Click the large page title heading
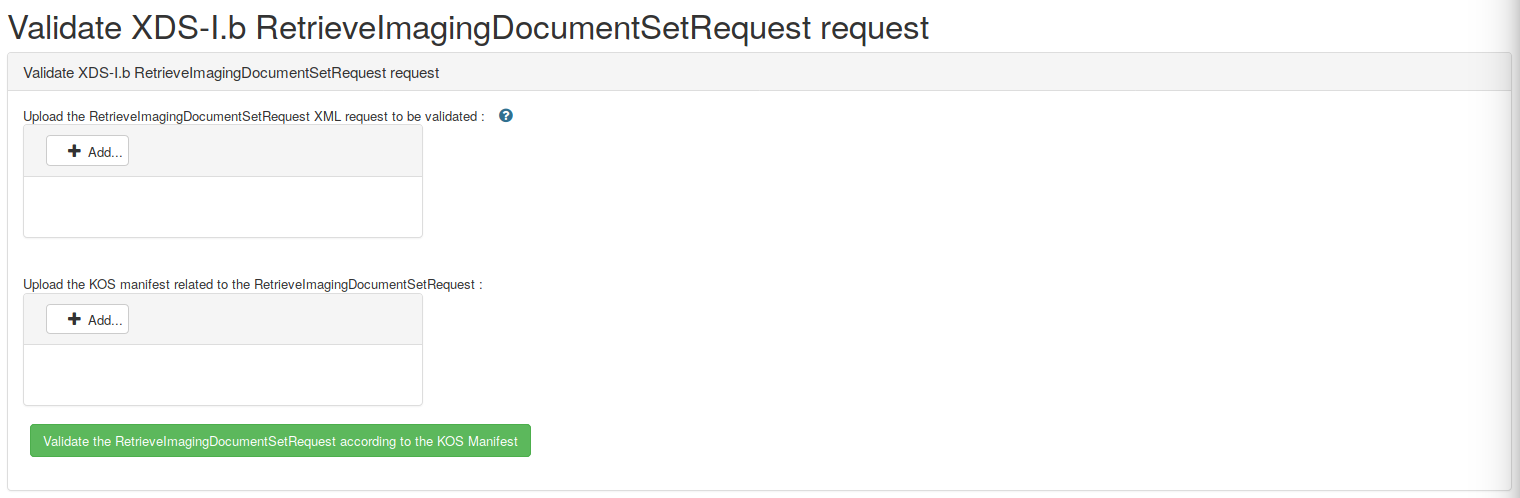1520x498 pixels. click(468, 27)
